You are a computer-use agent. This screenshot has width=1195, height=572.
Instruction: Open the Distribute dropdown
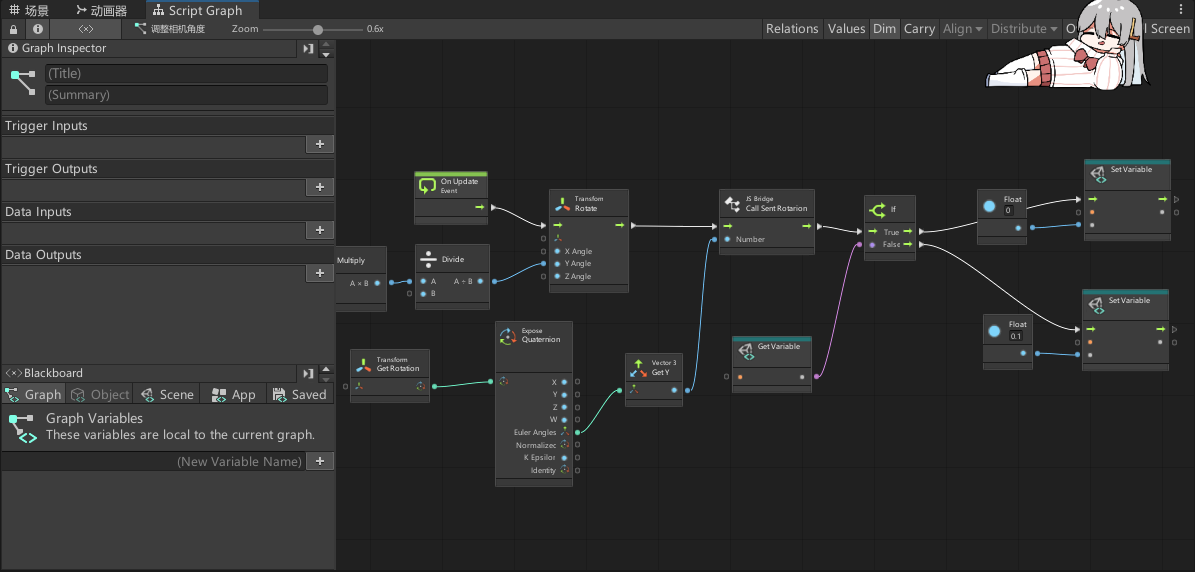1024,29
